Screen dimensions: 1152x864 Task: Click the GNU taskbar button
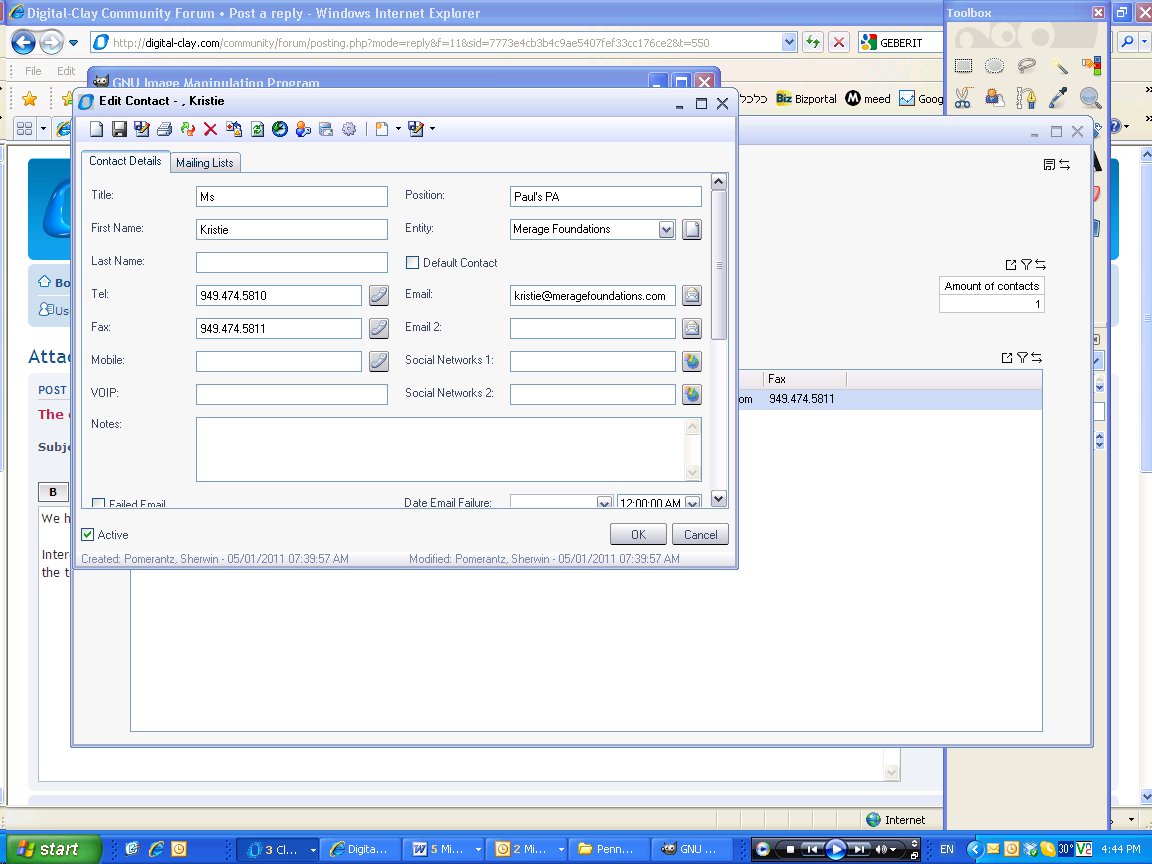click(690, 849)
